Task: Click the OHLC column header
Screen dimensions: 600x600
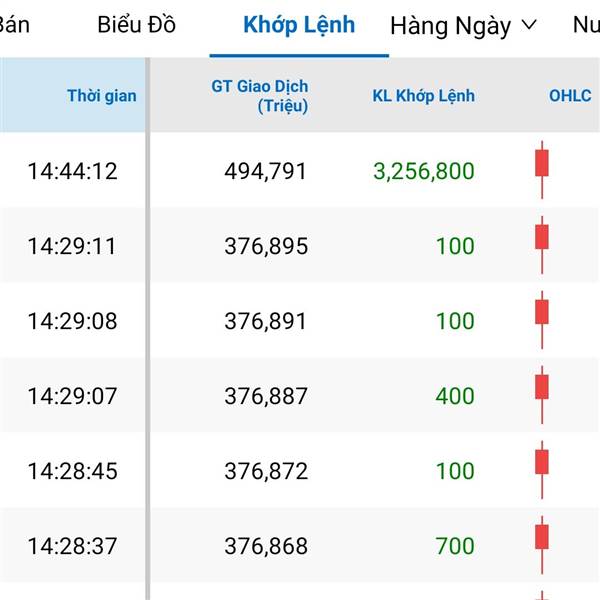Action: pyautogui.click(x=570, y=96)
